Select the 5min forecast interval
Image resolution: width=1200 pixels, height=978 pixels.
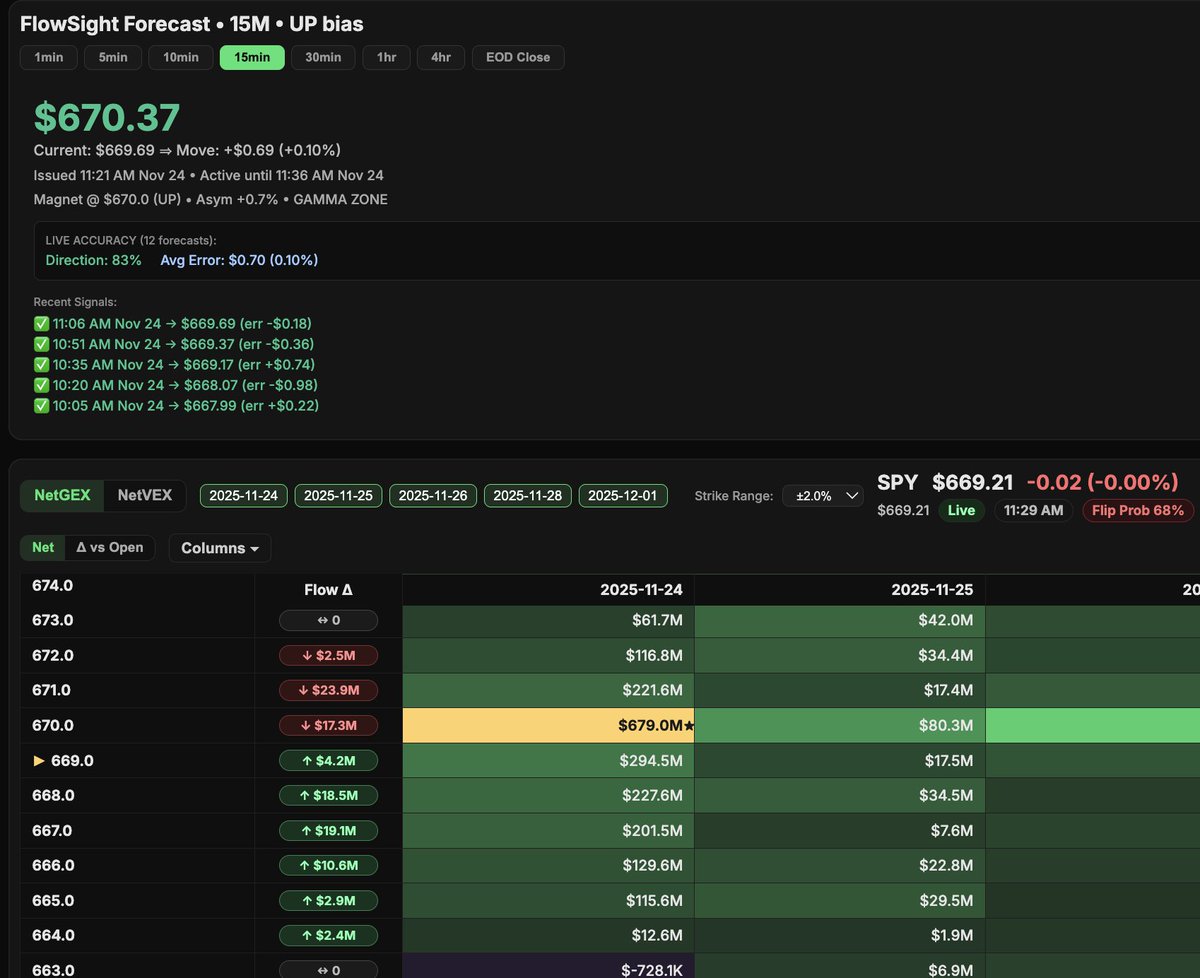click(x=112, y=57)
